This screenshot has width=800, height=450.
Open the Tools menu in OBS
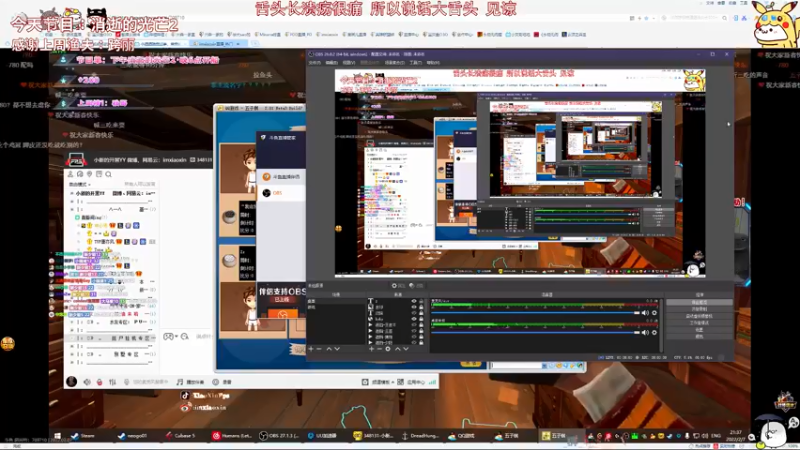pos(416,63)
